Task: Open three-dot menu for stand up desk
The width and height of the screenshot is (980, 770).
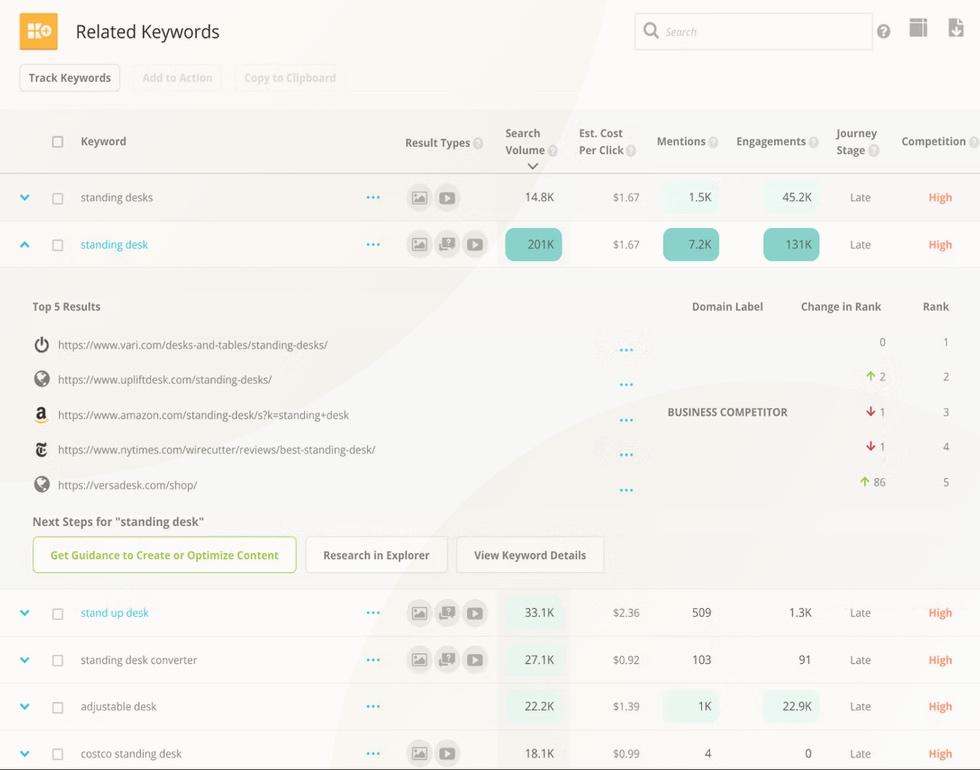Action: (x=373, y=612)
